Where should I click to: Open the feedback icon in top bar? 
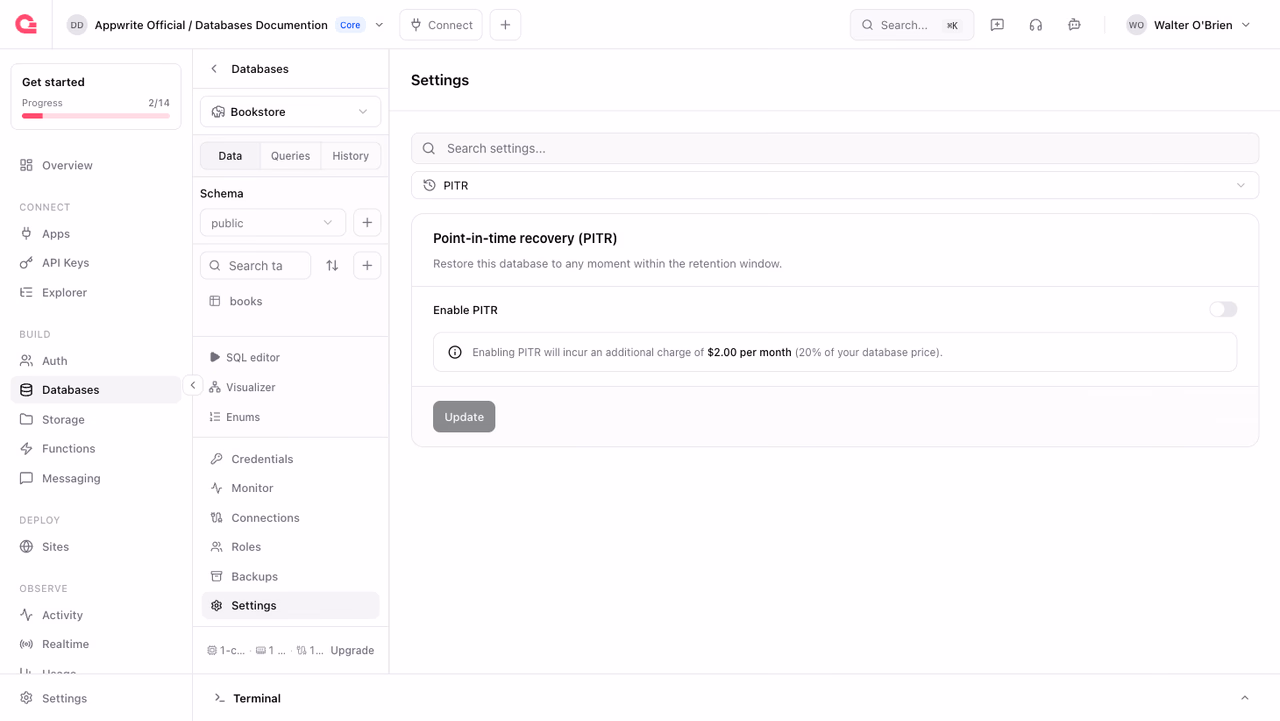tap(997, 25)
